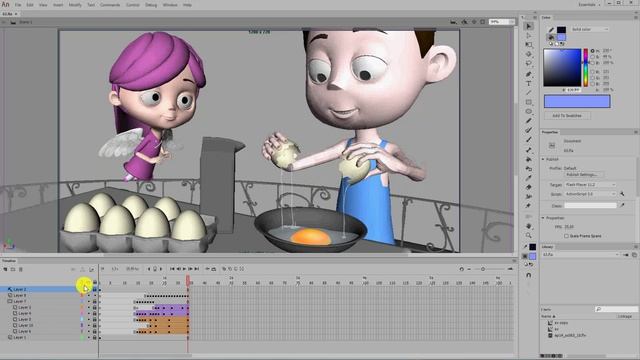Viewport: 640px width, 360px height.
Task: Select the Paint Bucket tool
Action: (x=529, y=159)
